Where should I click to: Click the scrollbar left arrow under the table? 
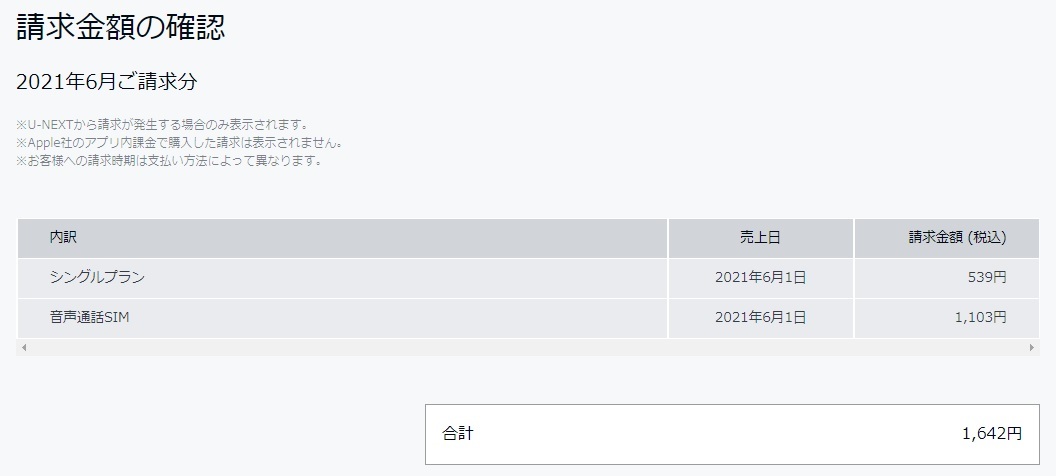pyautogui.click(x=24, y=347)
